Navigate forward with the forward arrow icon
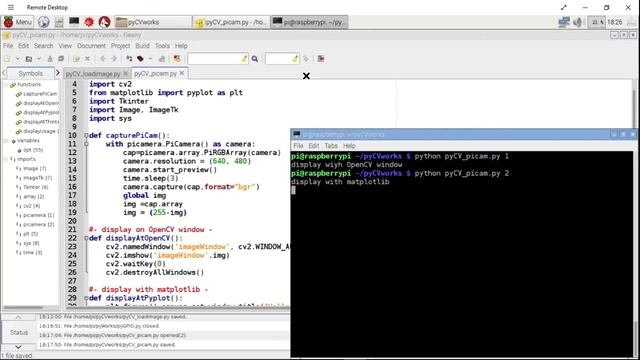This screenshot has height=360, width=640. (114, 59)
